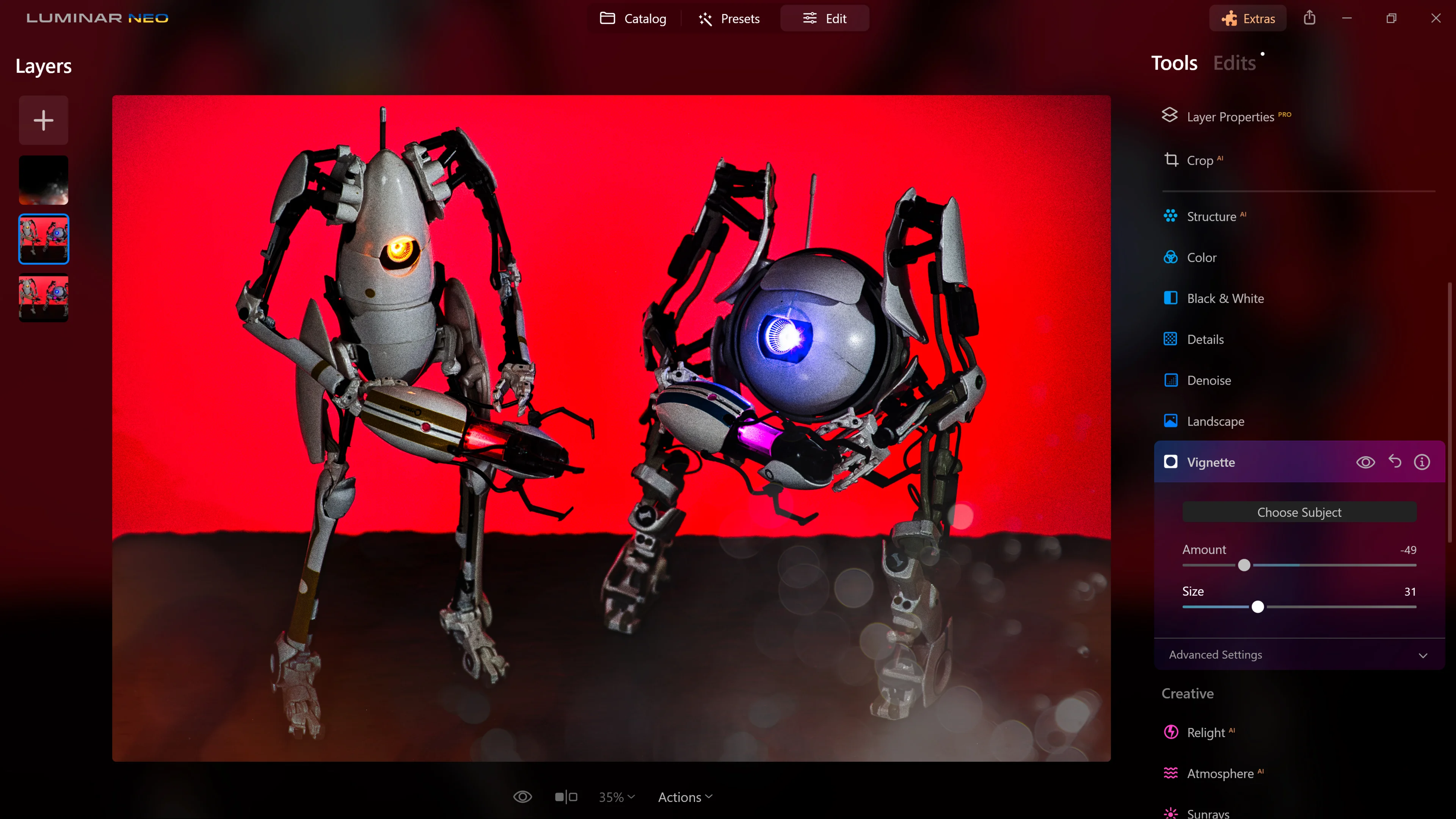Toggle Vignette effect visibility eye
Image resolution: width=1456 pixels, height=819 pixels.
(x=1365, y=462)
